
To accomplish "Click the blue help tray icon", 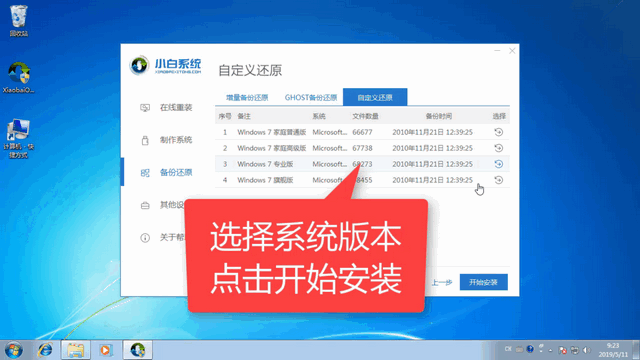I will pyautogui.click(x=530, y=349).
